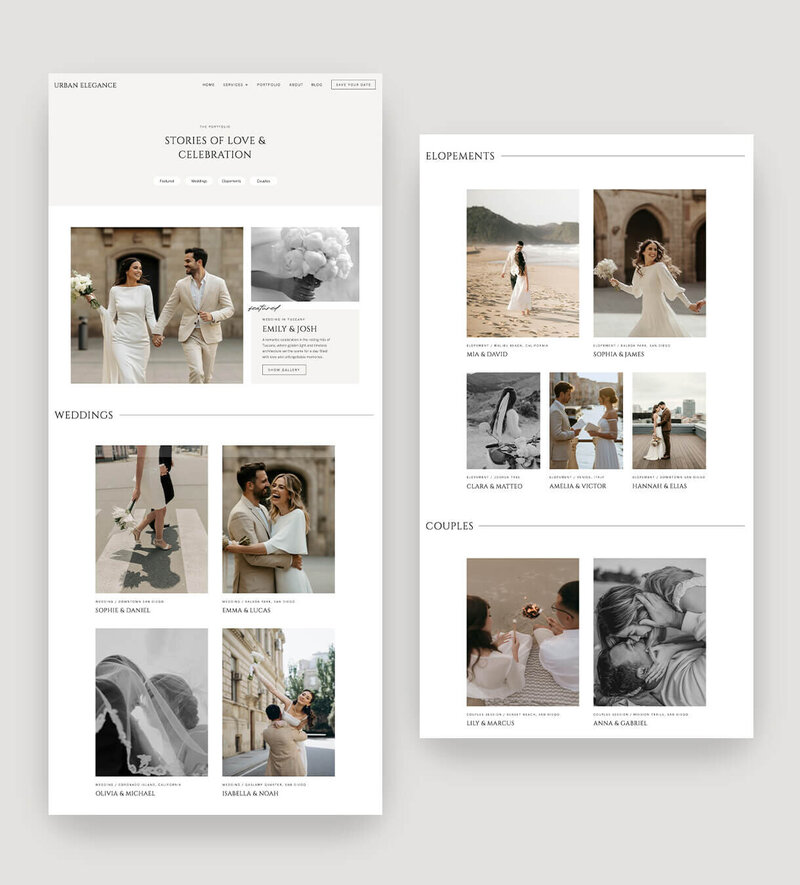Viewport: 800px width, 885px height.
Task: Open the Sophie & Daniel wedding thumbnail
Action: (x=151, y=519)
